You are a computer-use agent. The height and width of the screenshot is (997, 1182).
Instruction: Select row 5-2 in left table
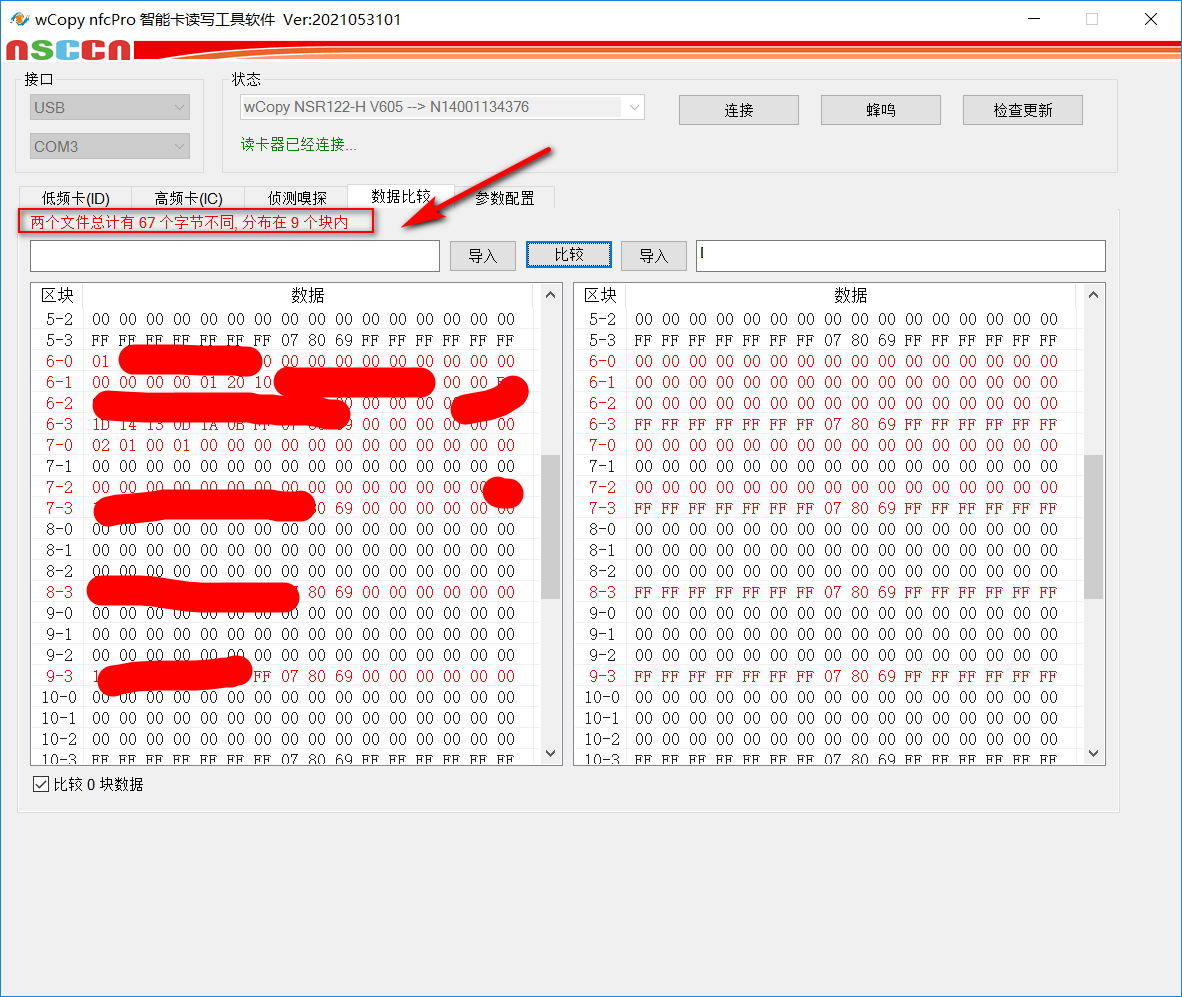pyautogui.click(x=286, y=320)
